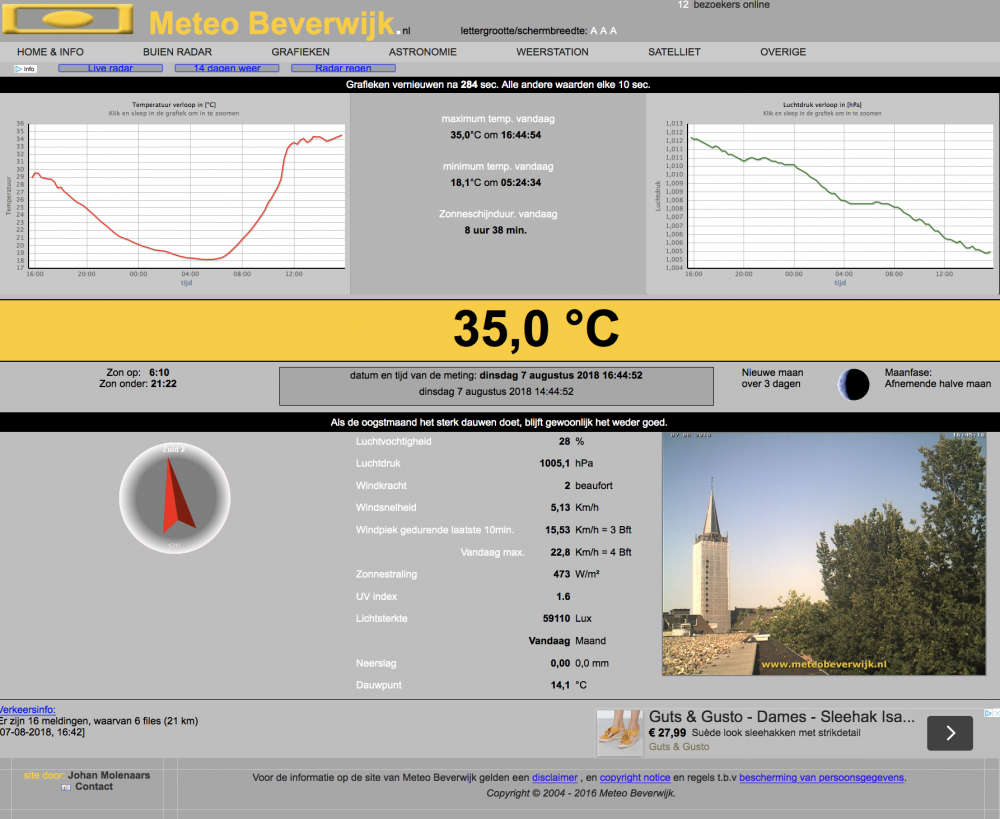Click the Johan Molenaars name
Viewport: 1000px width, 819px height.
coord(109,776)
